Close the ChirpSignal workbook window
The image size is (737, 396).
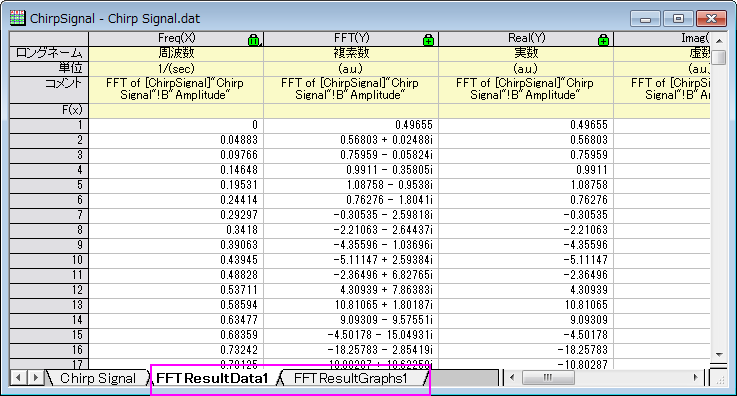711,19
